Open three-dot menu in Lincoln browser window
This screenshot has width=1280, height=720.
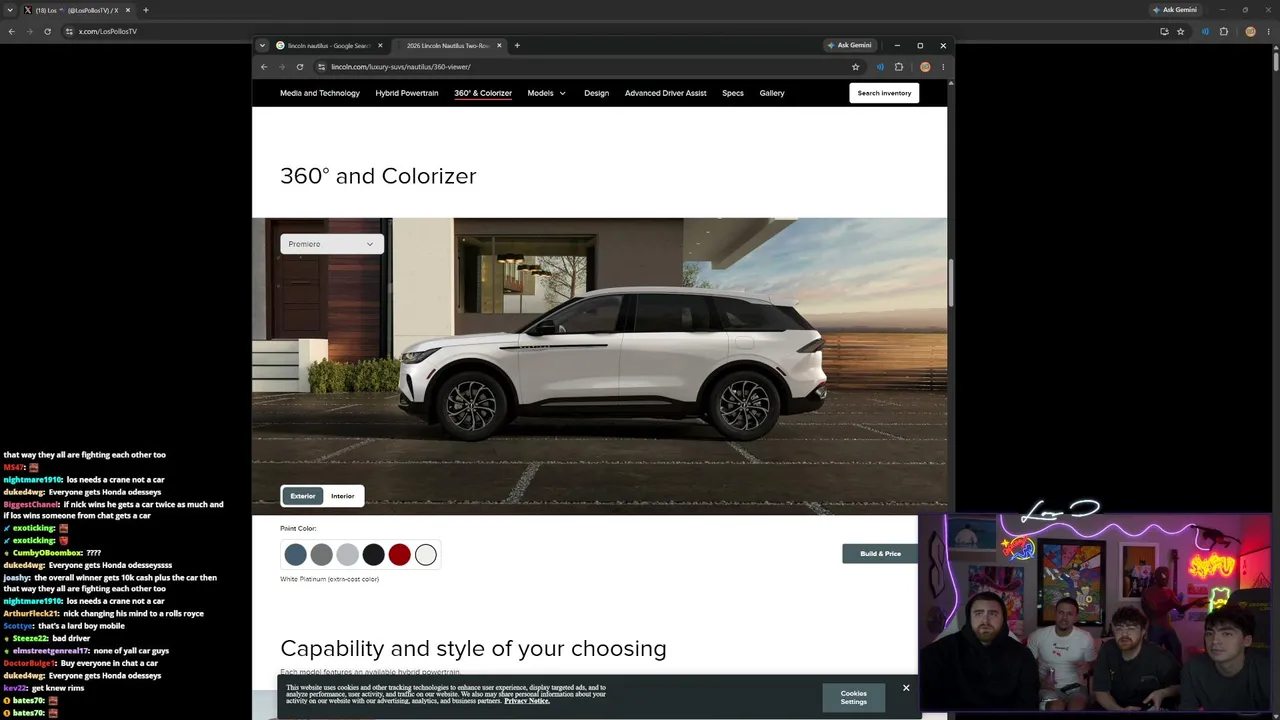(x=942, y=67)
